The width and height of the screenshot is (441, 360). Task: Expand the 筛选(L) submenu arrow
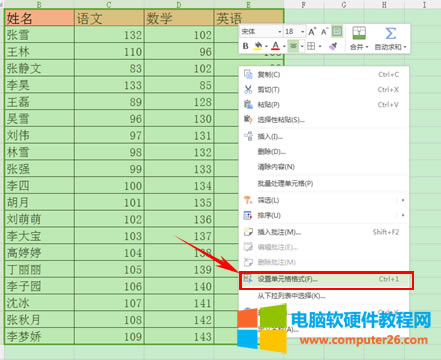point(403,200)
